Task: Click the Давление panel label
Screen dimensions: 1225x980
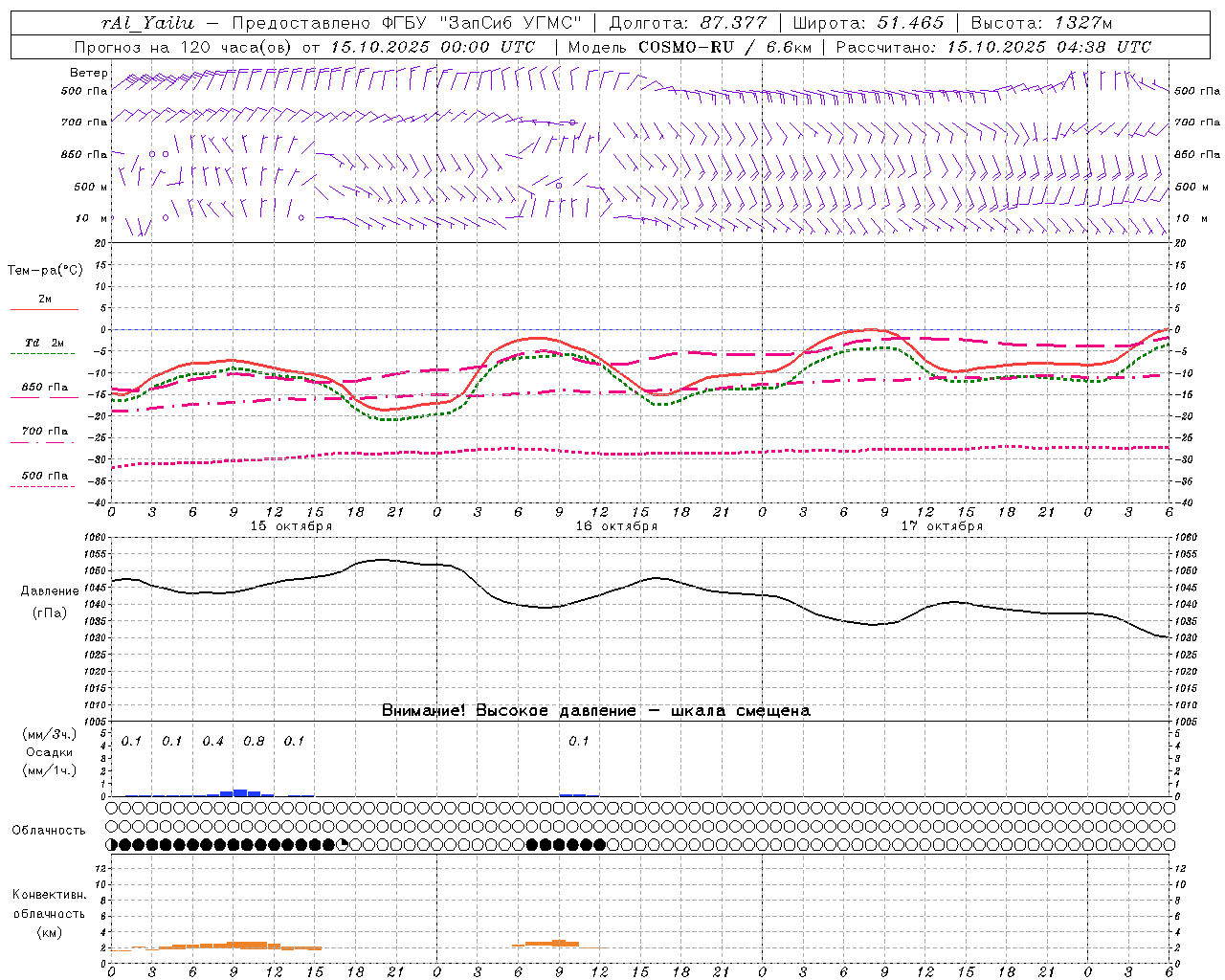Action: pyautogui.click(x=50, y=590)
